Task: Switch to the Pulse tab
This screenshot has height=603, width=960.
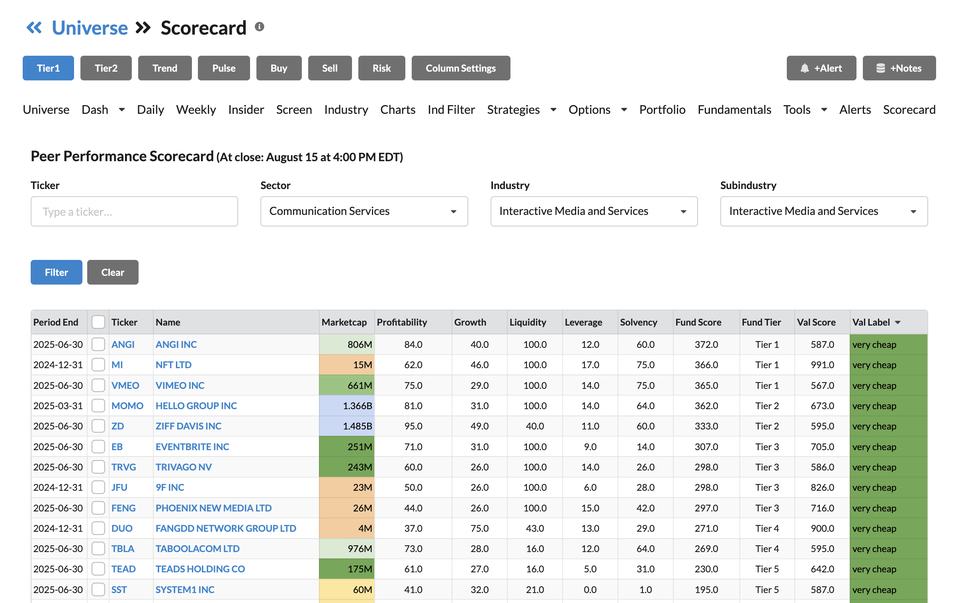Action: pyautogui.click(x=224, y=68)
